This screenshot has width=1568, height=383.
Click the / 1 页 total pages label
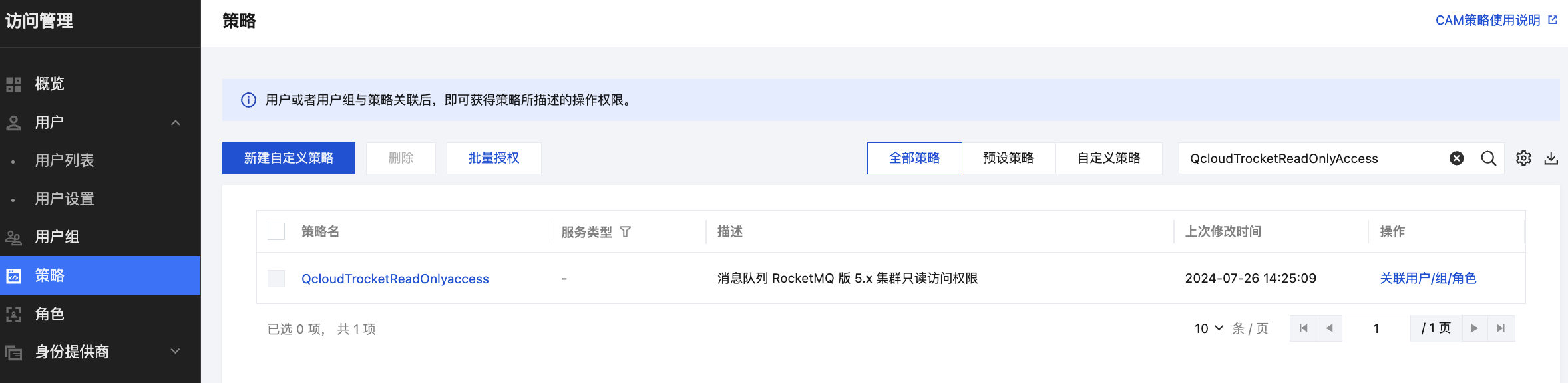[1436, 328]
